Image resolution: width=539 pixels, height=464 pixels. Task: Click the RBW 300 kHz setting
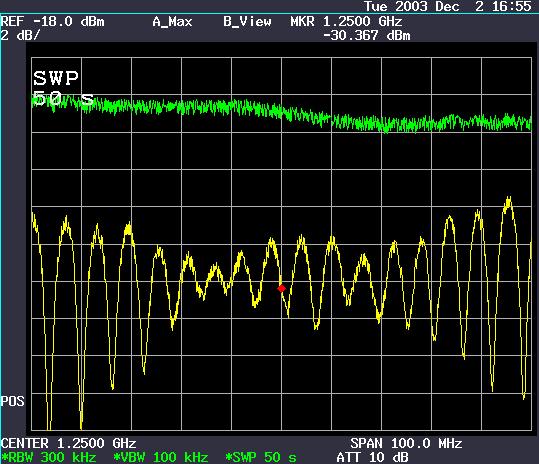(48, 457)
